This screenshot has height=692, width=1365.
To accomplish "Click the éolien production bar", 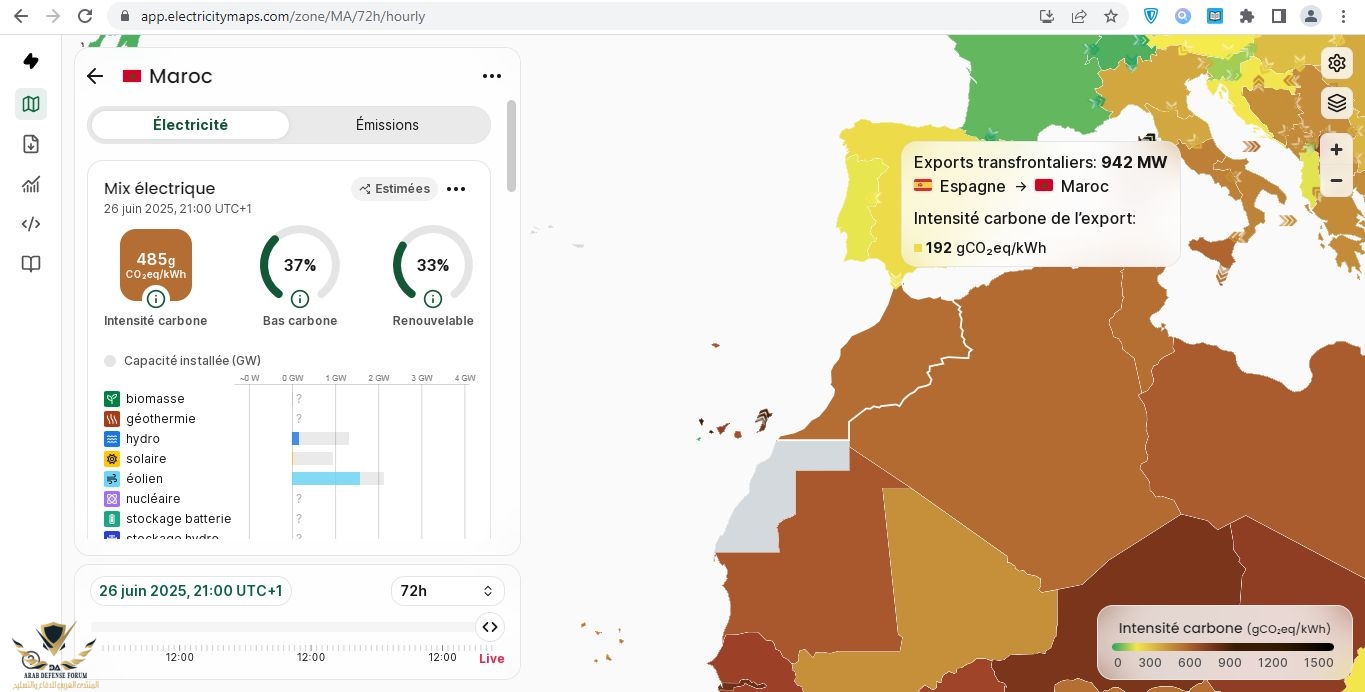I will click(x=326, y=479).
